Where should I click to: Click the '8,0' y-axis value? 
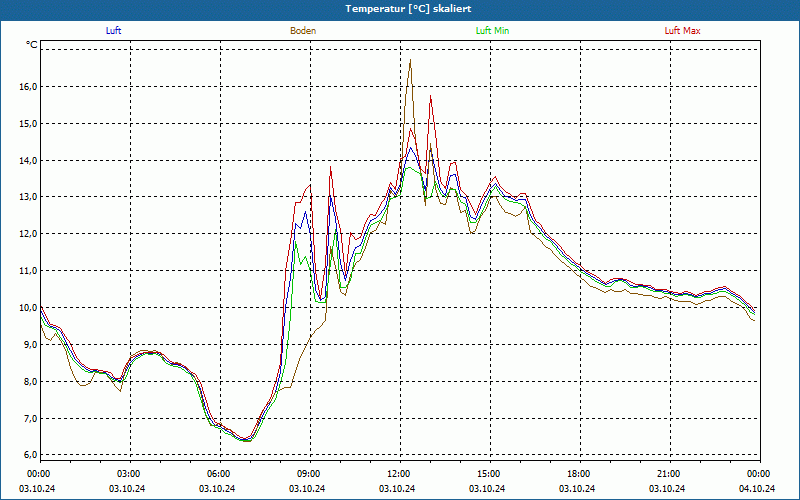(x=31, y=381)
